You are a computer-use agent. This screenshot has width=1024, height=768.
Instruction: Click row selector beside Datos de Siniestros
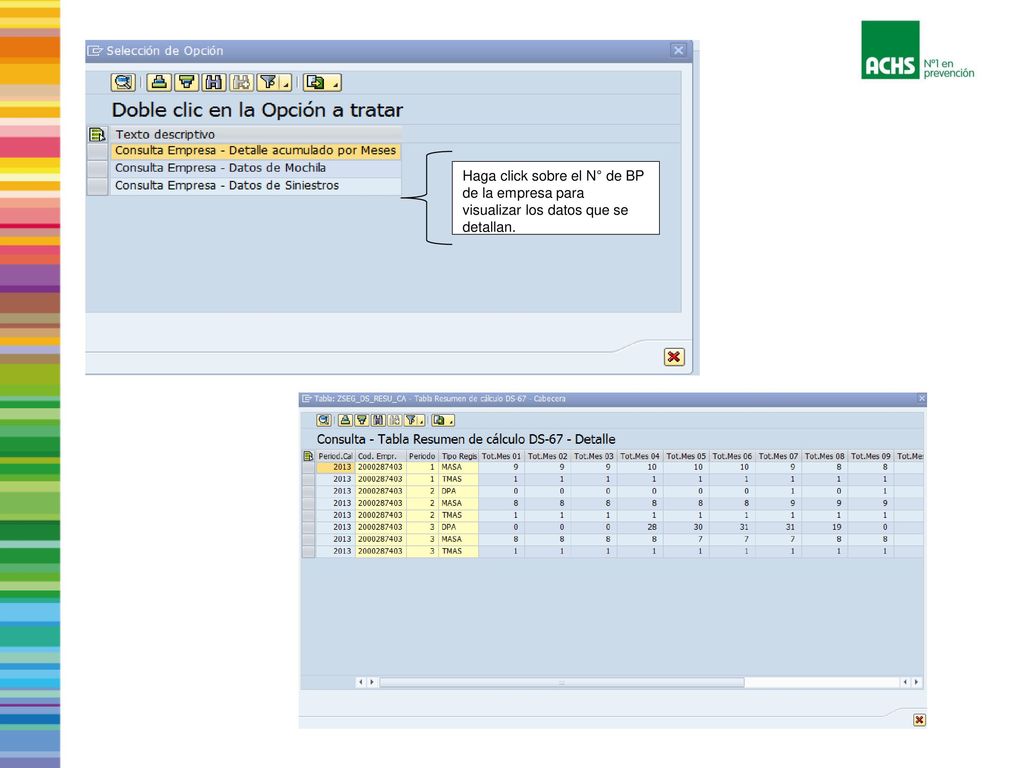[97, 186]
